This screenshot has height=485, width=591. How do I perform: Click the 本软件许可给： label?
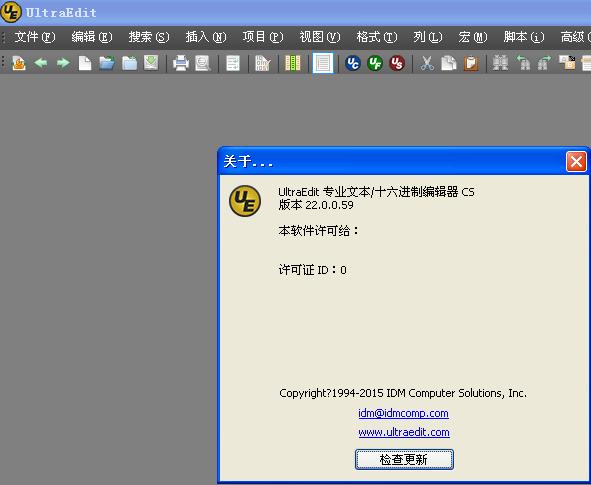(319, 230)
